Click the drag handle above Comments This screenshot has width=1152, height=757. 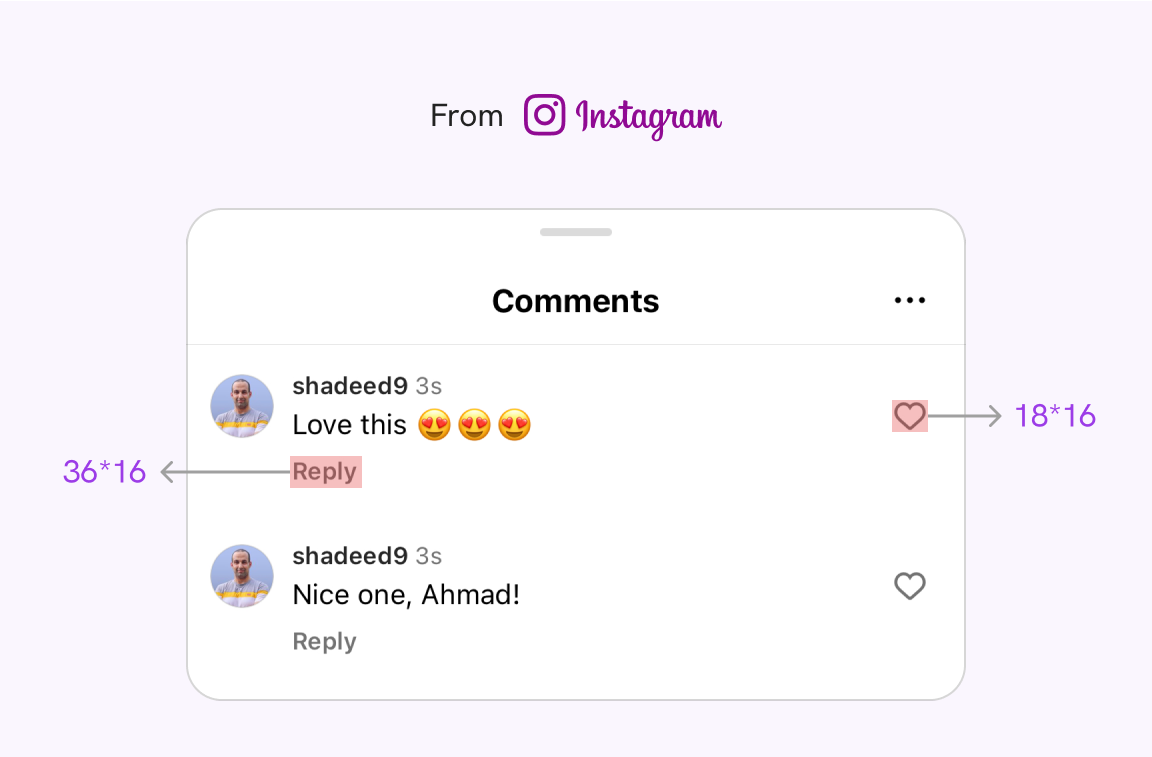(575, 231)
